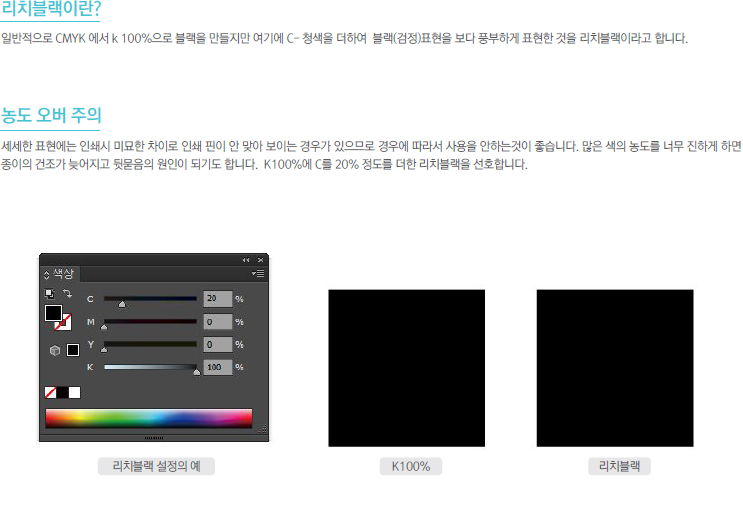Screen dimensions: 743x530
Task: Collapse the panel with double-arrow icon
Action: click(x=246, y=260)
